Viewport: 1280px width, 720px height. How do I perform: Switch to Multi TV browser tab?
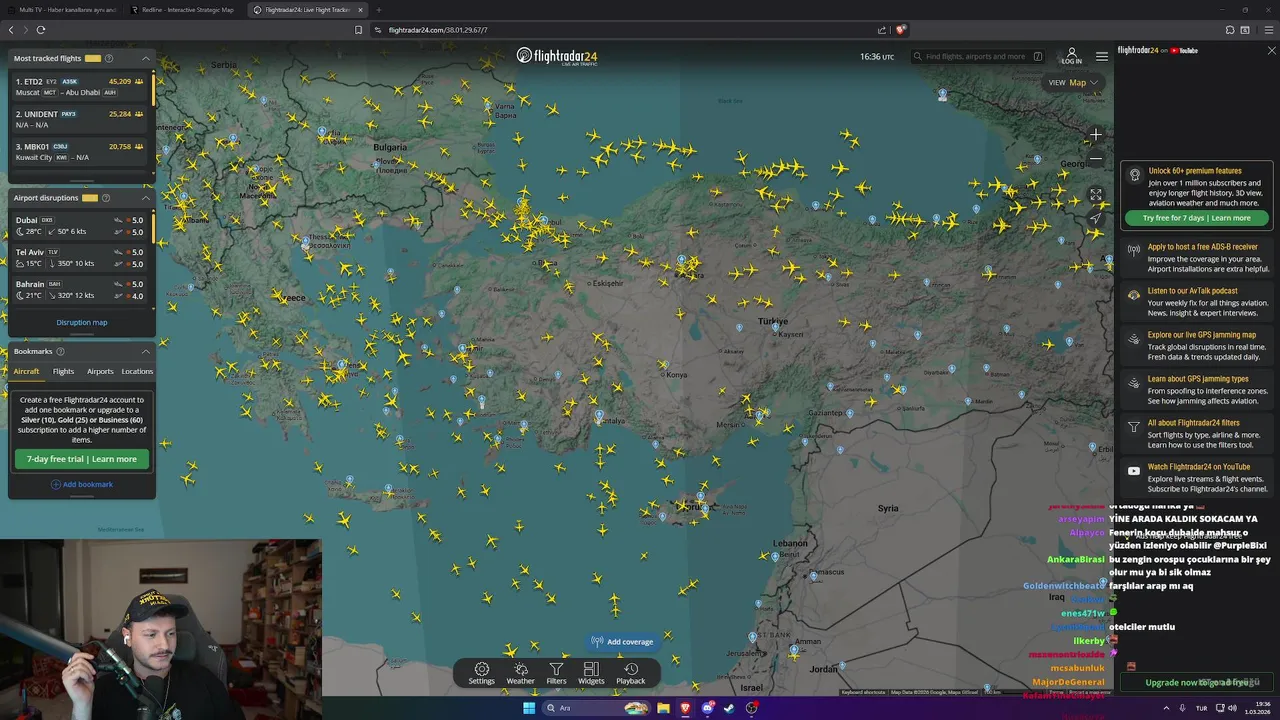(63, 9)
